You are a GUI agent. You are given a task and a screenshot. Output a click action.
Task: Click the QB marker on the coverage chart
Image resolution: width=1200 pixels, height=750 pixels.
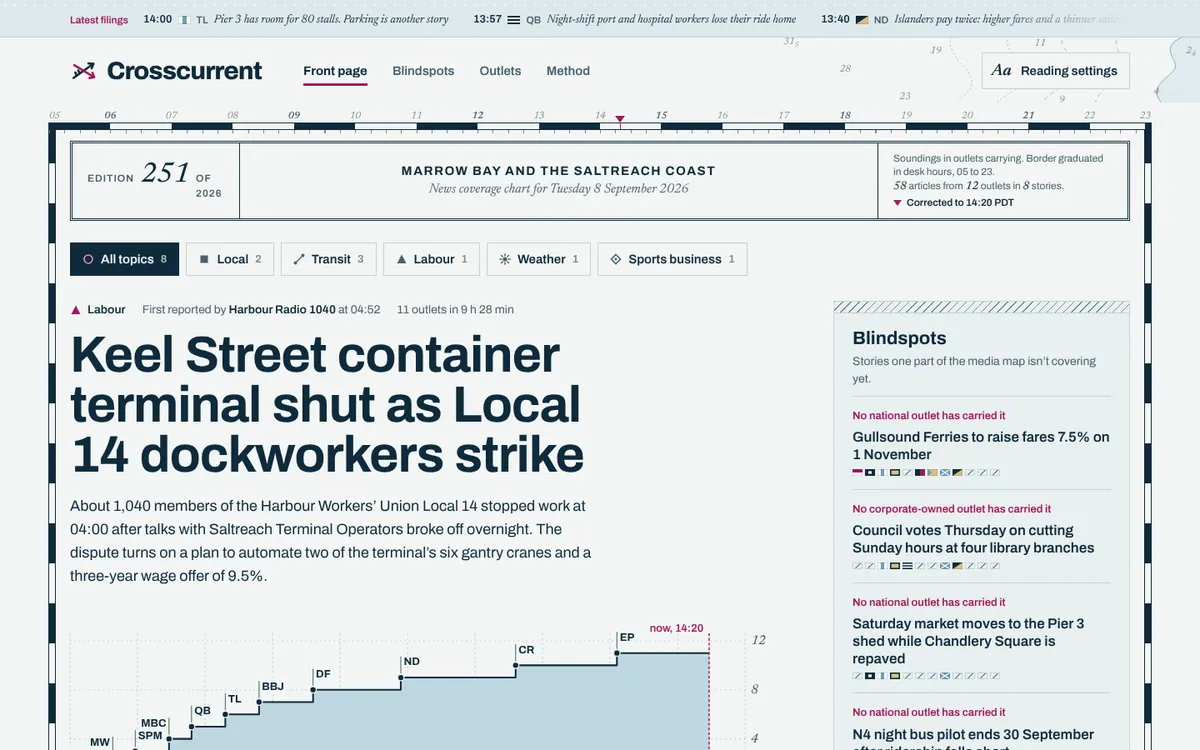point(192,727)
